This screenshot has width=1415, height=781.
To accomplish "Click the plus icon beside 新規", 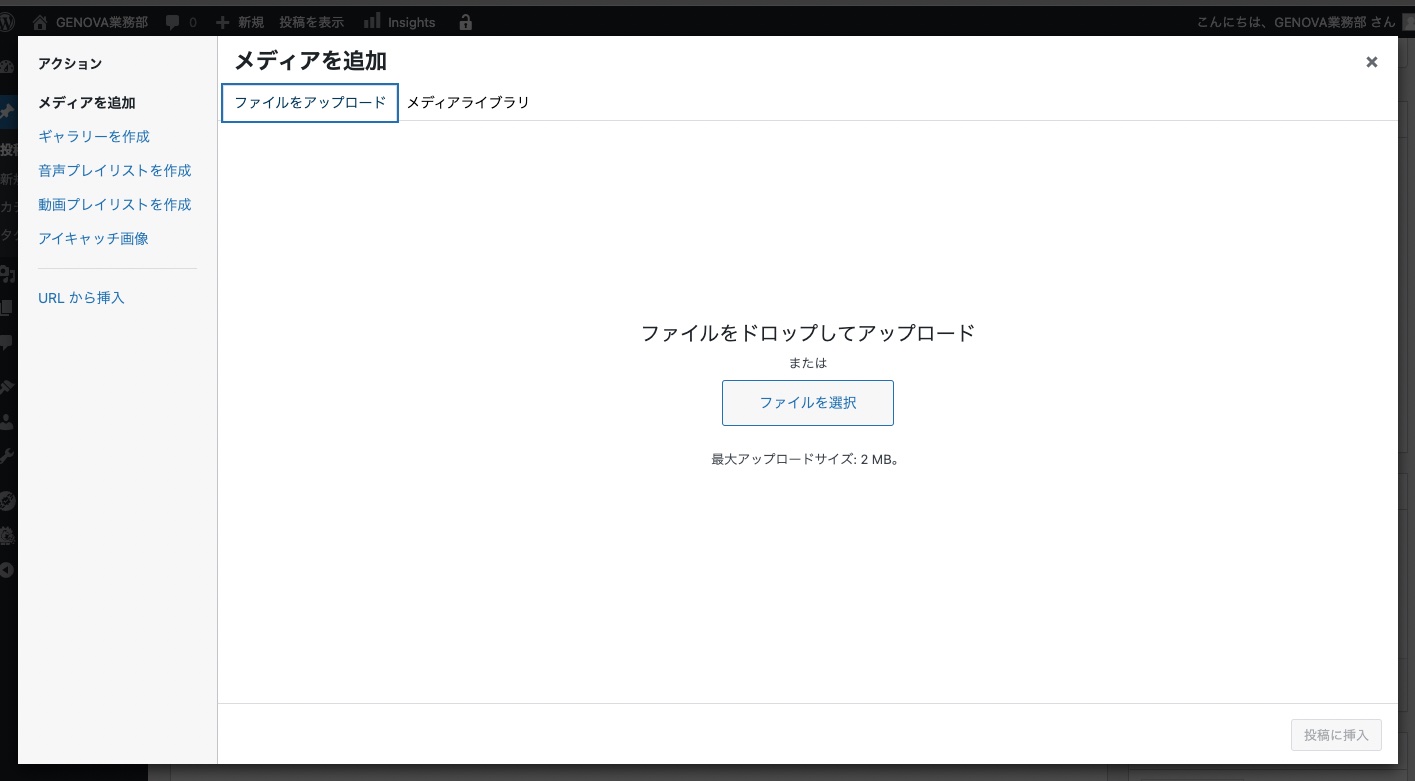I will (223, 22).
